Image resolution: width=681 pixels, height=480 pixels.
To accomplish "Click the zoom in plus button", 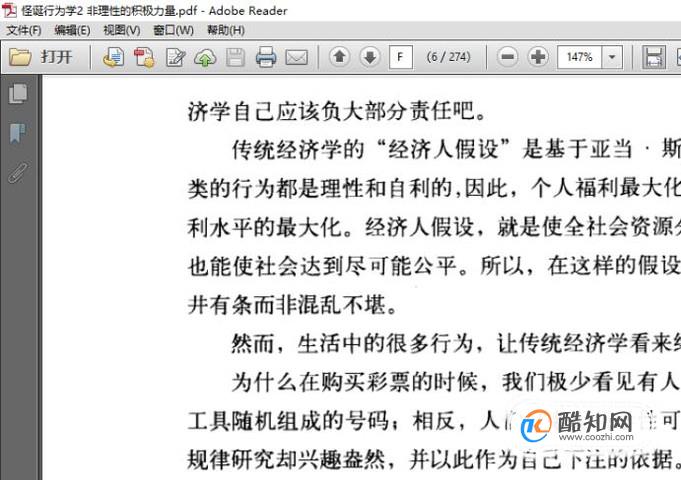I will coord(538,57).
